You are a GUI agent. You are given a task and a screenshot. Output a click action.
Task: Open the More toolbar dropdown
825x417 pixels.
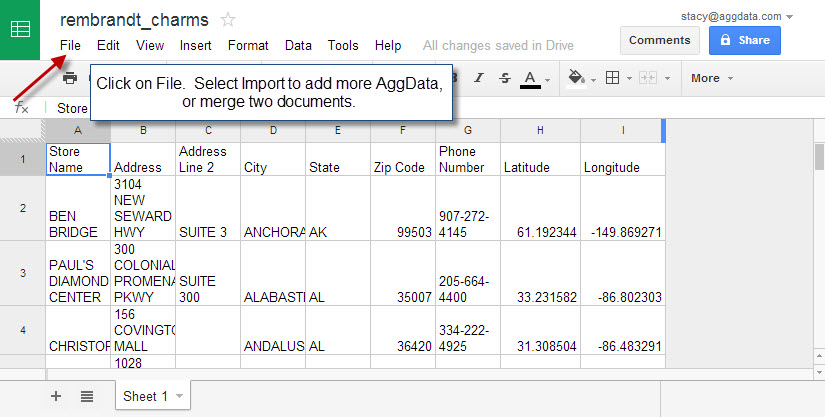712,78
